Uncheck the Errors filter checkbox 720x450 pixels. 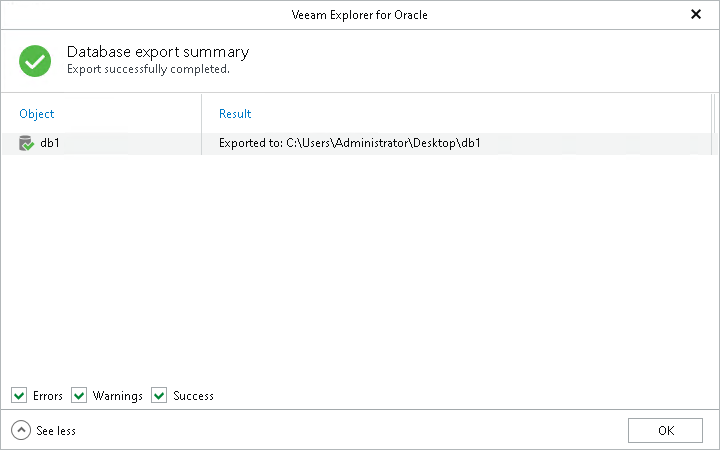[x=19, y=395]
